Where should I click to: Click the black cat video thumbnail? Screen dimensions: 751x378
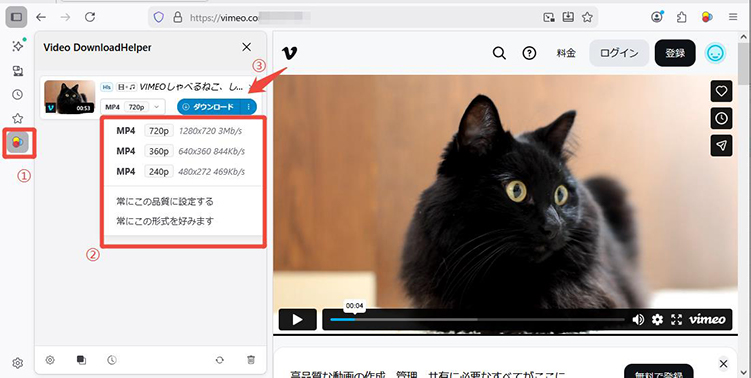(x=69, y=97)
